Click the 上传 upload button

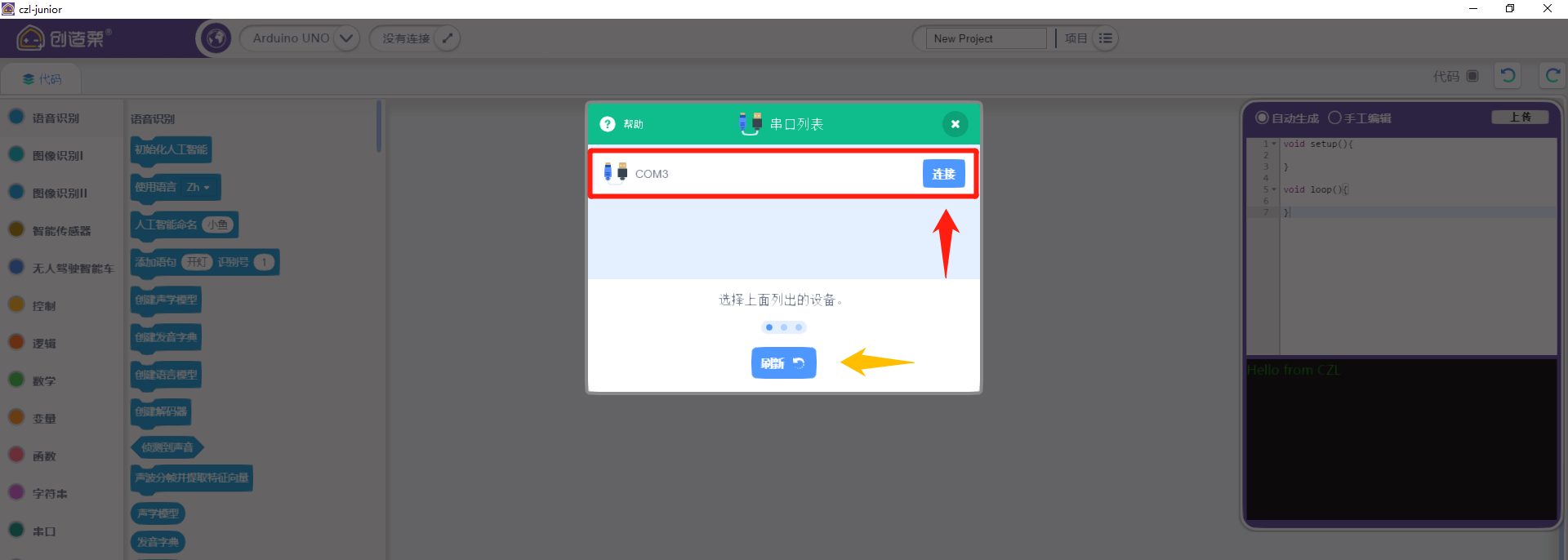pyautogui.click(x=1520, y=118)
